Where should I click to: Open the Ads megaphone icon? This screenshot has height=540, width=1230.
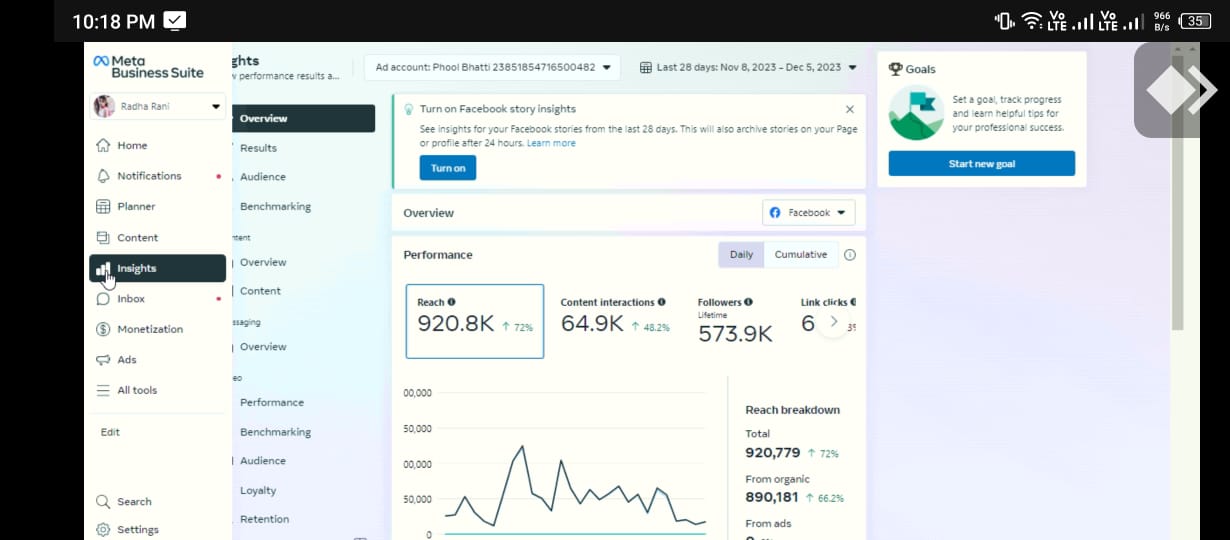click(x=103, y=360)
